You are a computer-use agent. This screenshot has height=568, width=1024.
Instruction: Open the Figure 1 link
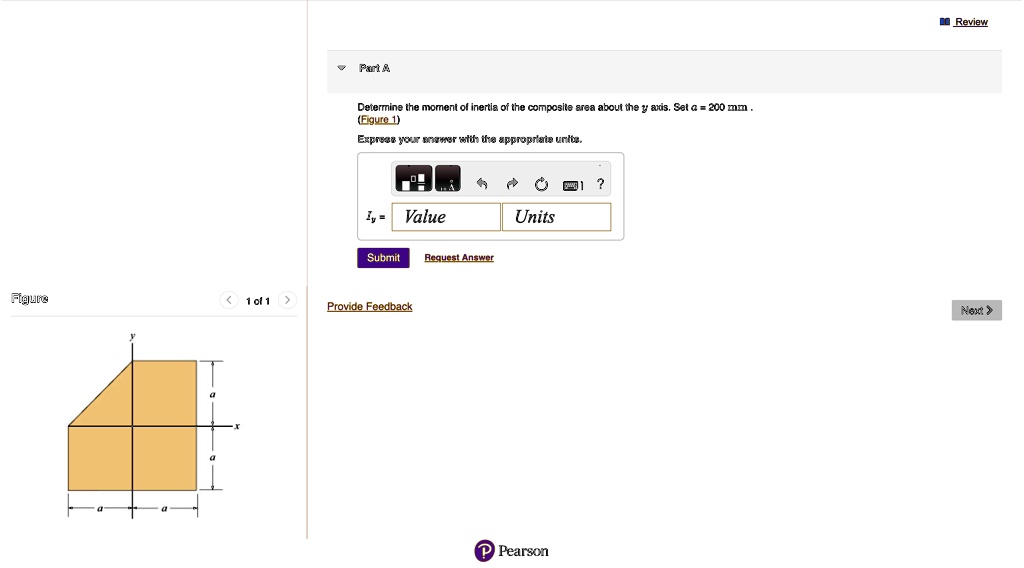point(379,119)
